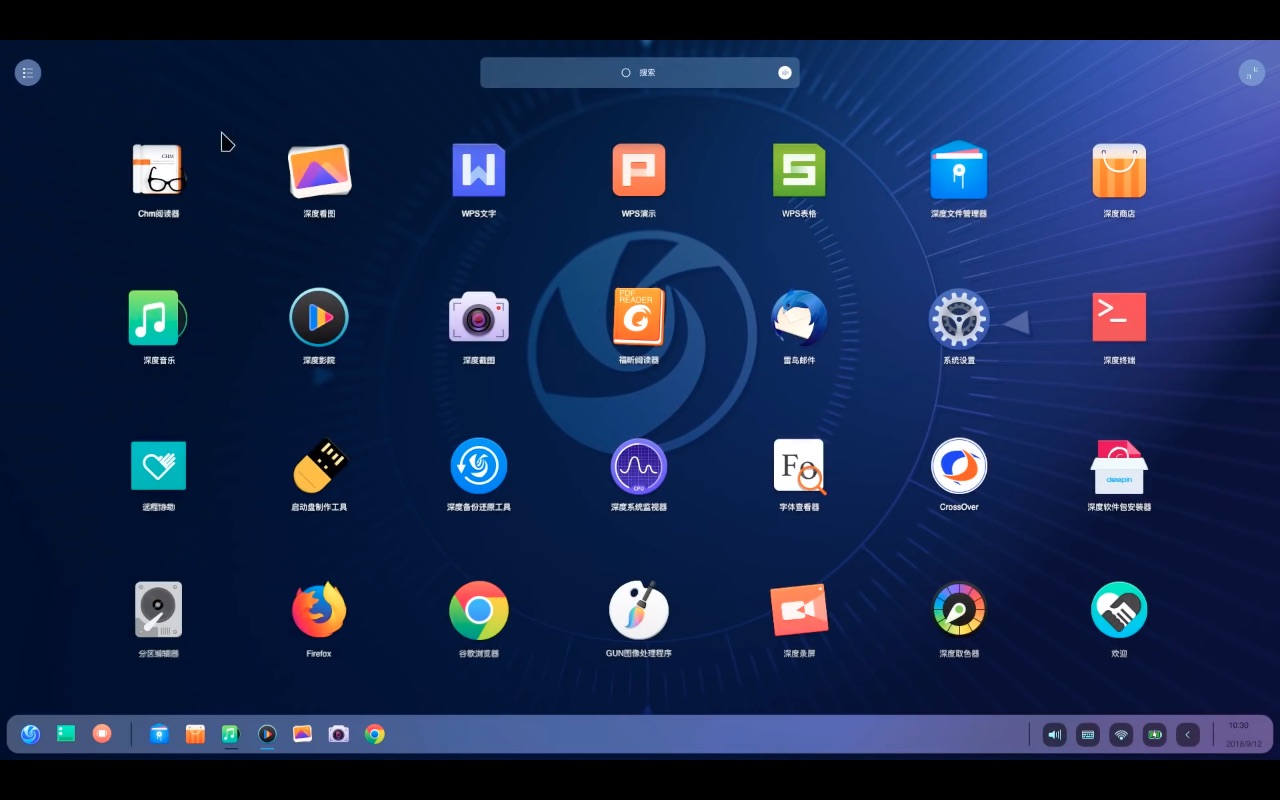This screenshot has height=800, width=1280.
Task: Launch 分区编辑器 partition editor
Action: pyautogui.click(x=159, y=610)
